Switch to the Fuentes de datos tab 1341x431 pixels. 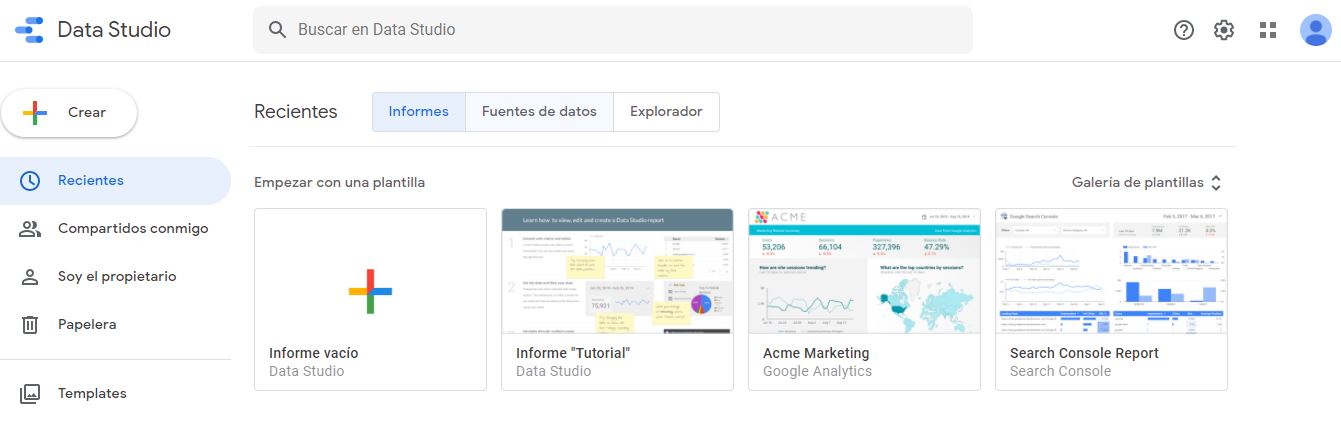pyautogui.click(x=539, y=112)
